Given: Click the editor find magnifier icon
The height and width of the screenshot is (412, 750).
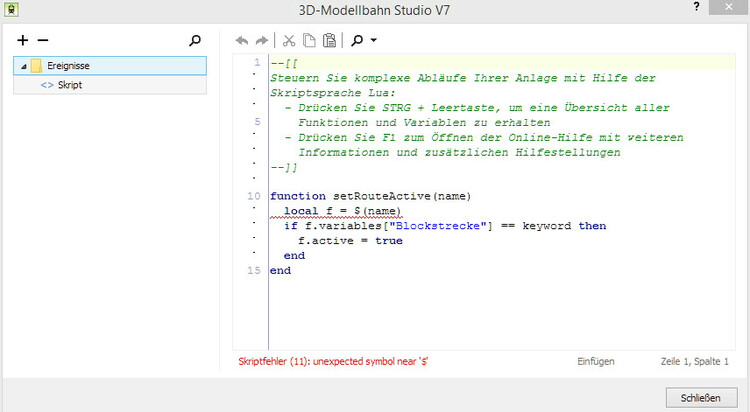Looking at the screenshot, I should pos(355,41).
